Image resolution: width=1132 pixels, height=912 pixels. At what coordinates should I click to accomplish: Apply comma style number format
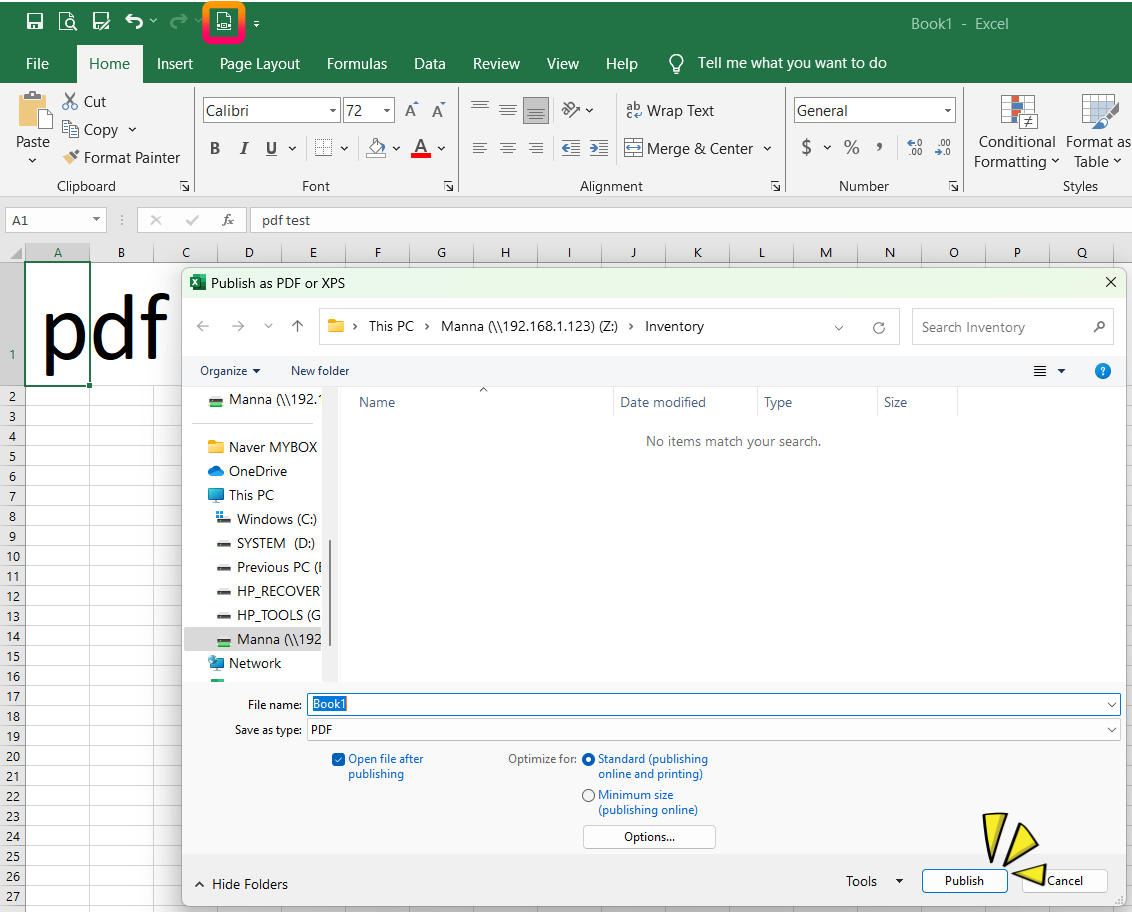[879, 148]
